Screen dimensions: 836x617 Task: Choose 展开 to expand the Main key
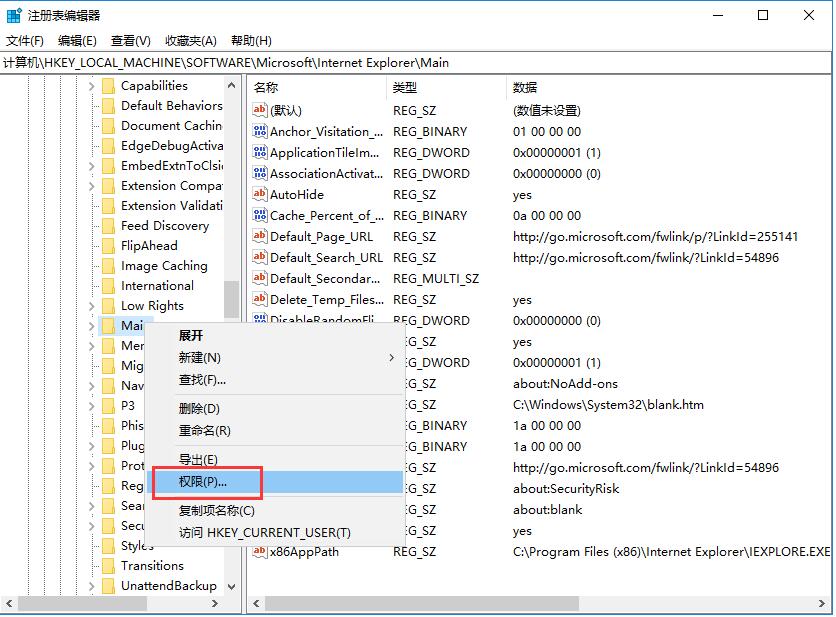point(193,336)
